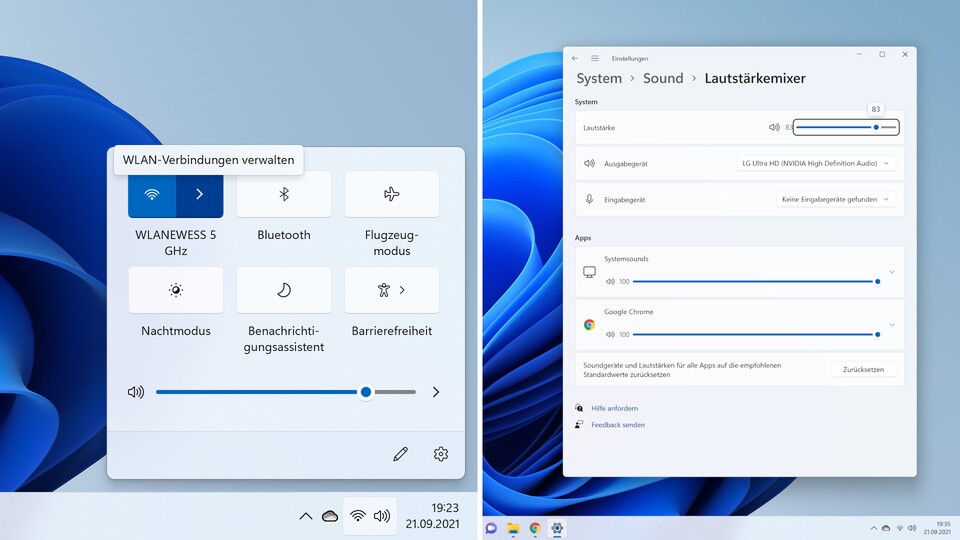Click the Ausgabegerät speaker icon
The width and height of the screenshot is (960, 540).
[590, 163]
